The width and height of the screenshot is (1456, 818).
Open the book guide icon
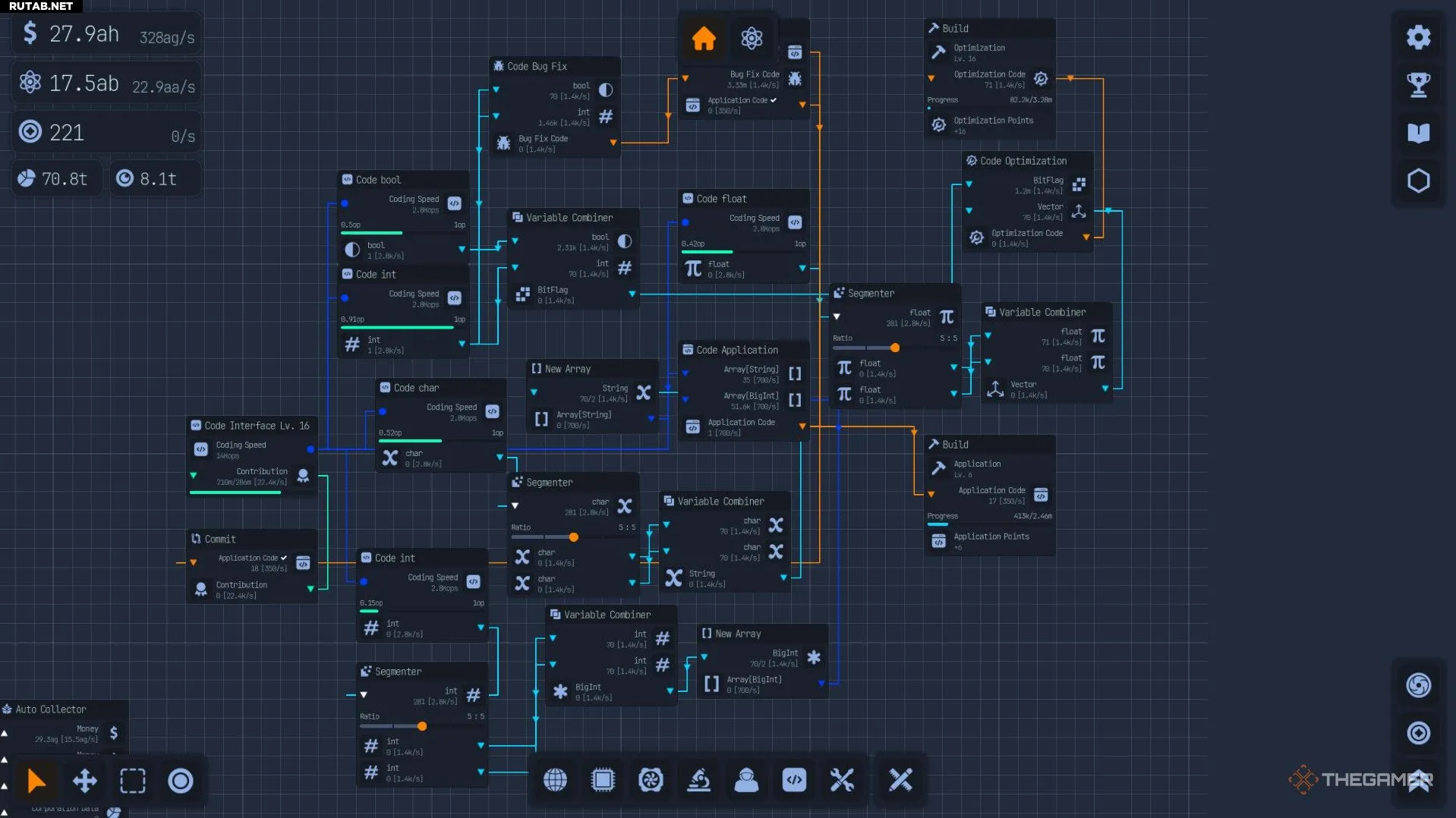click(x=1417, y=133)
